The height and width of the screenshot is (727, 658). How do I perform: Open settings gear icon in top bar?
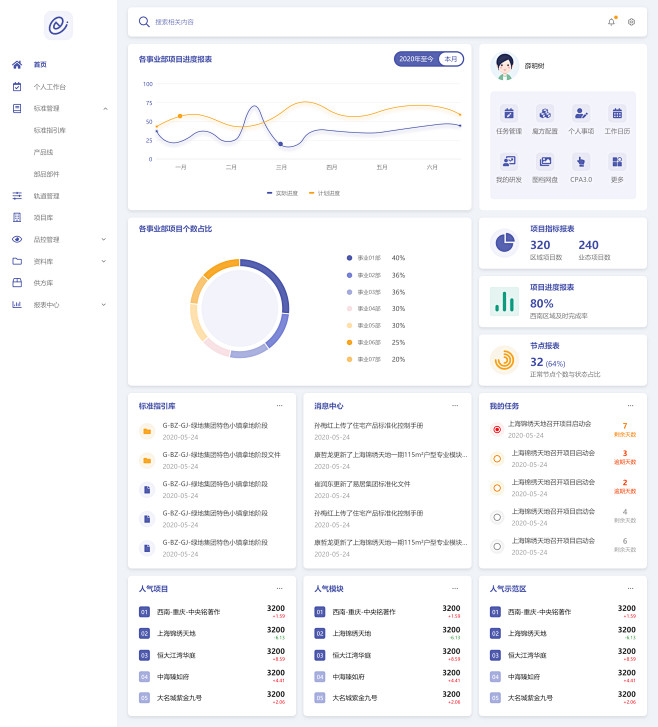(631, 22)
